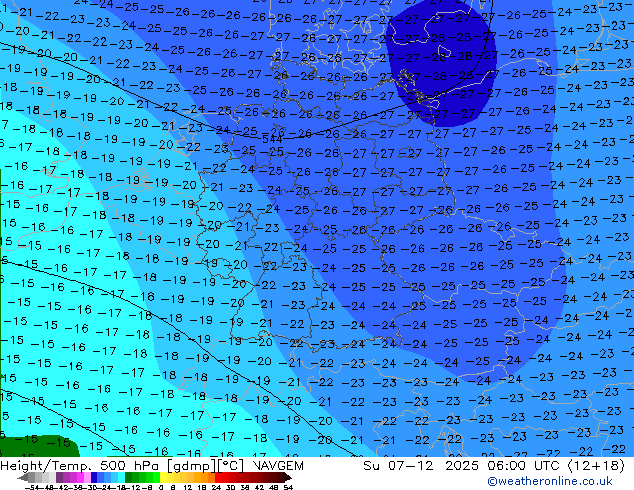Click the 544 geopotential contour label

[272, 139]
